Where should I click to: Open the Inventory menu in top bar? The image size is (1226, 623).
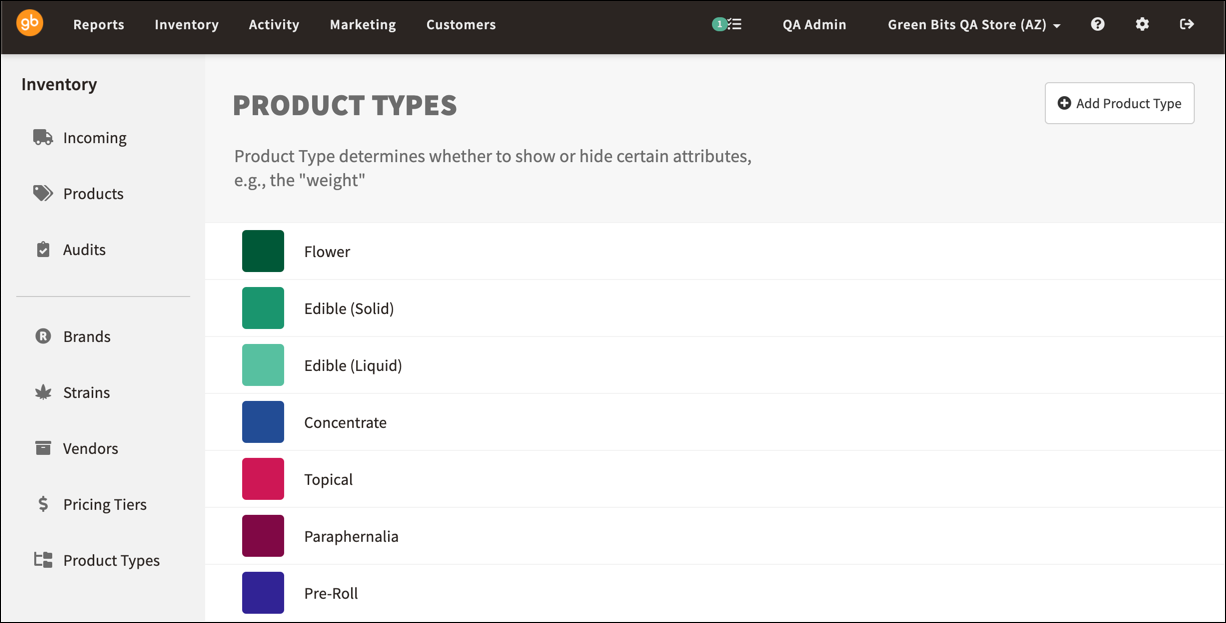pos(187,25)
